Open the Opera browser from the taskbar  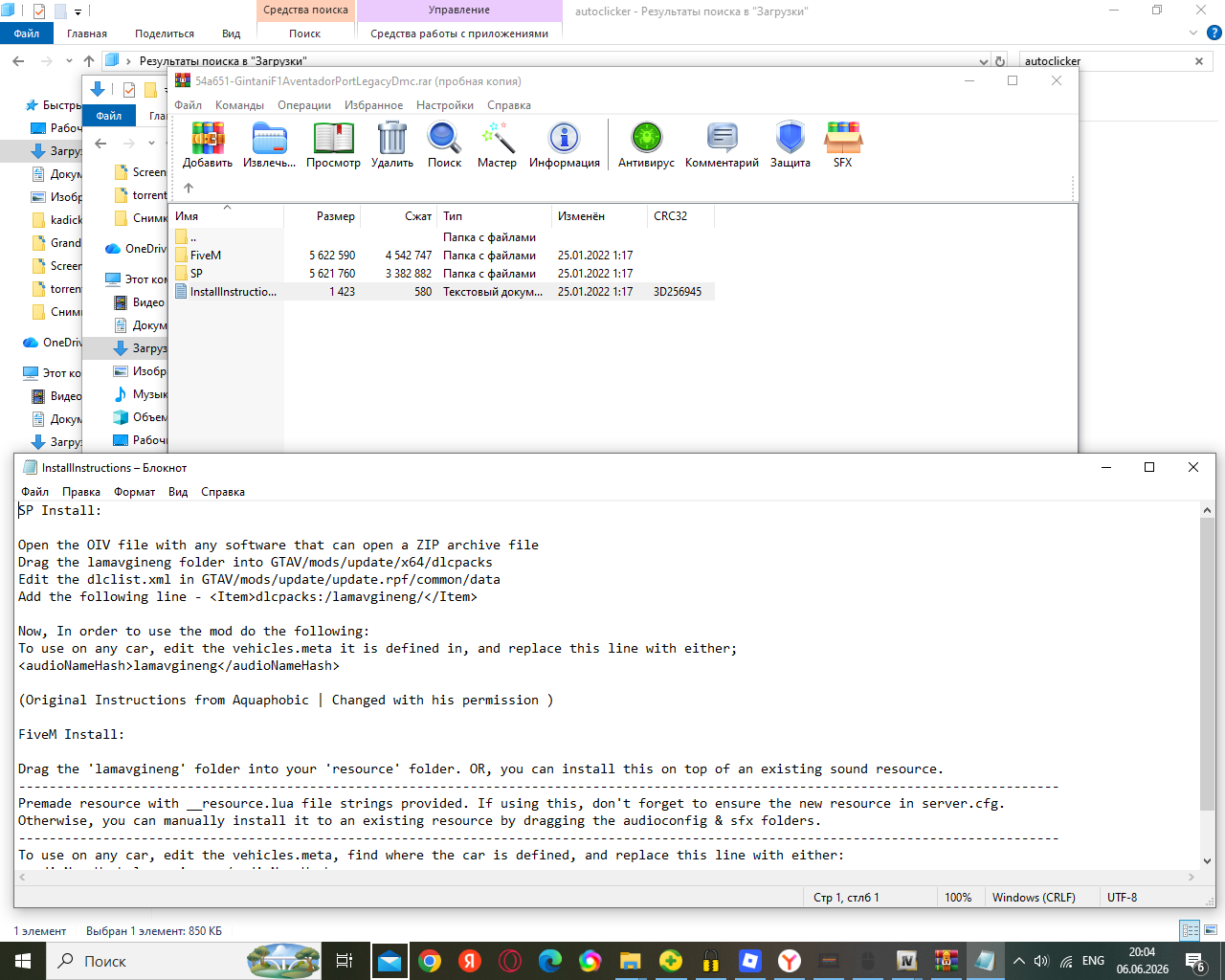510,961
